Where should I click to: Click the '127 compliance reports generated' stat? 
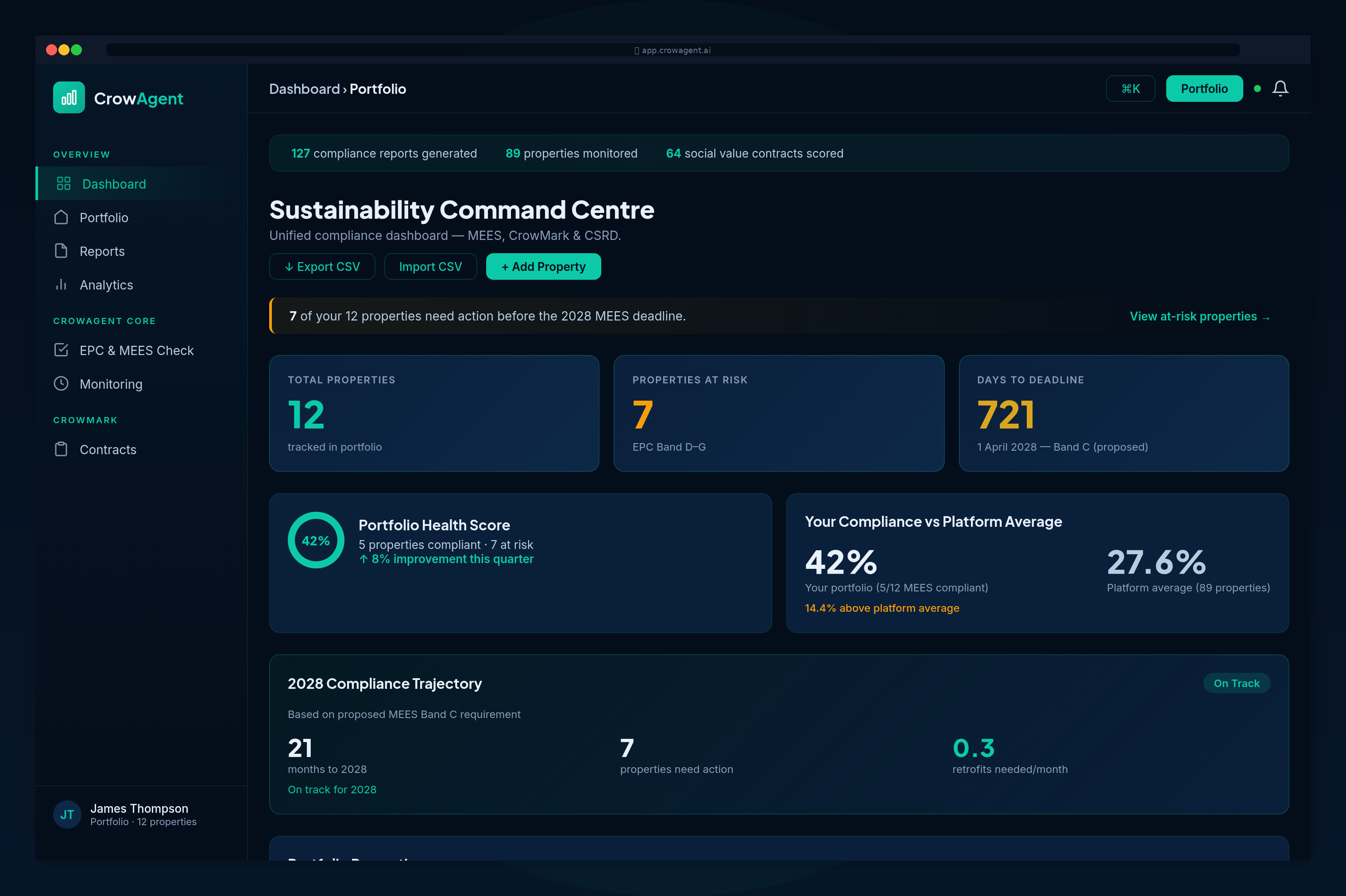point(384,153)
